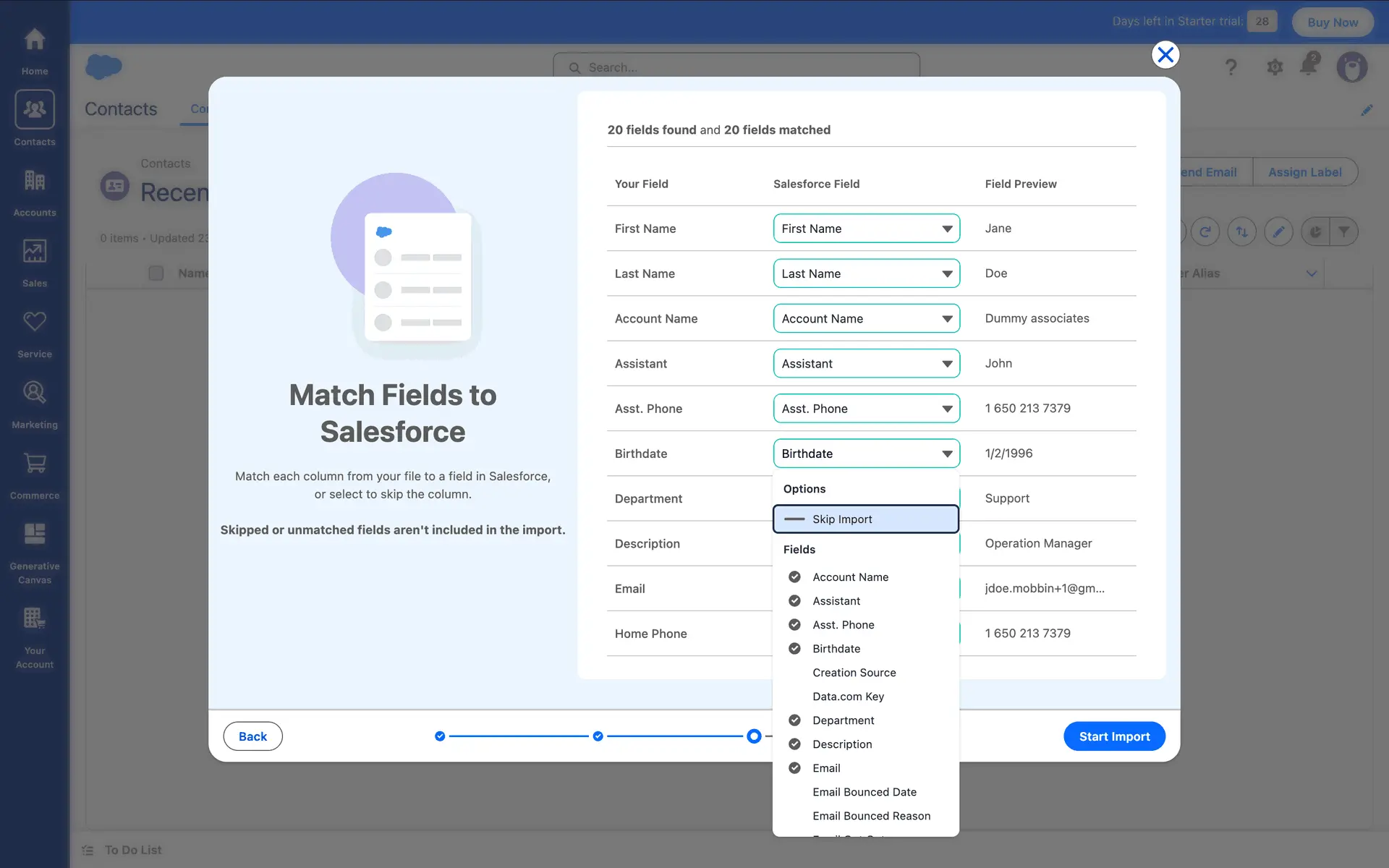This screenshot has height=868, width=1389.
Task: Select Email Bounced Date field option
Action: (x=864, y=792)
